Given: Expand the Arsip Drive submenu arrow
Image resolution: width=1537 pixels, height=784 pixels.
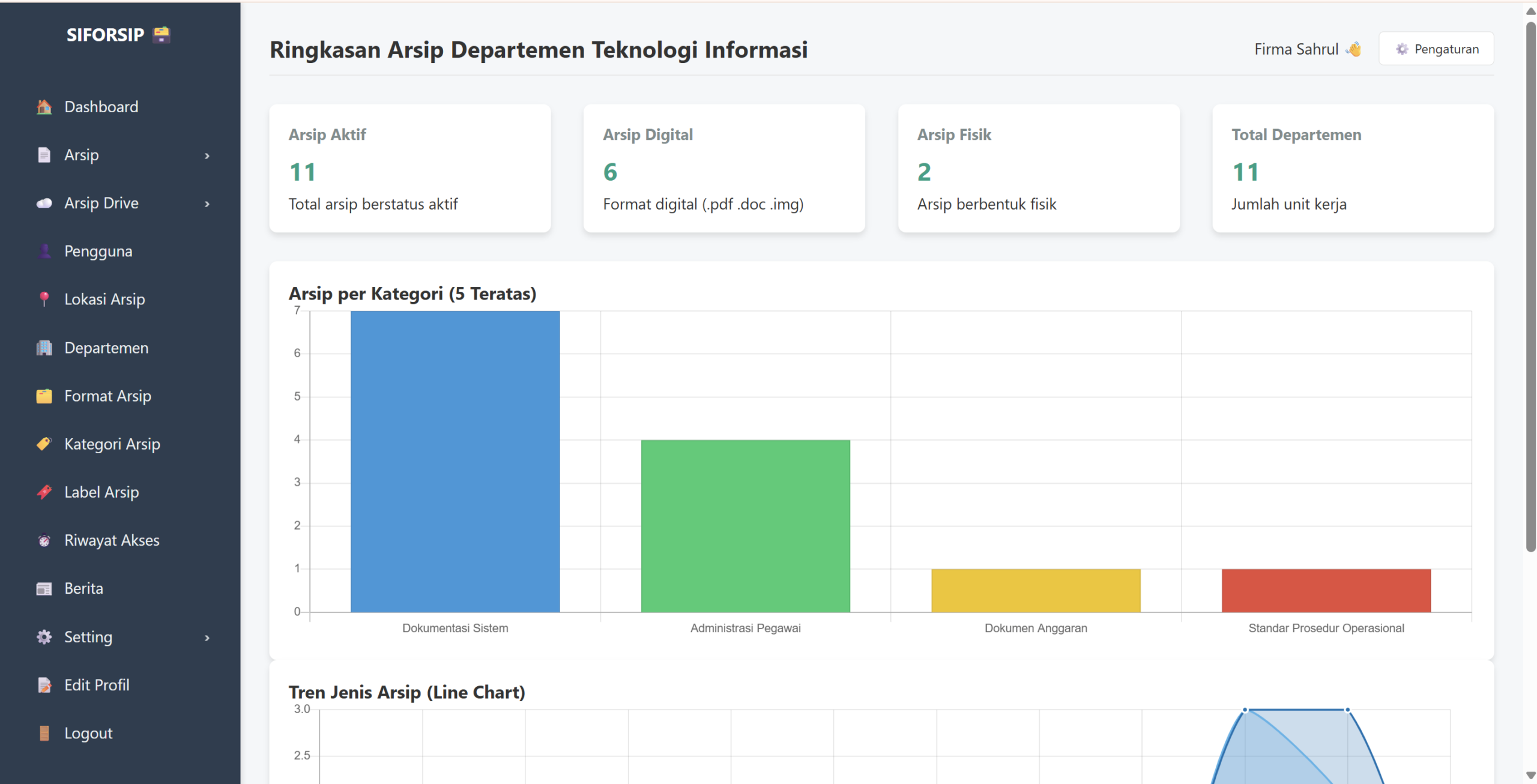Looking at the screenshot, I should coord(207,204).
